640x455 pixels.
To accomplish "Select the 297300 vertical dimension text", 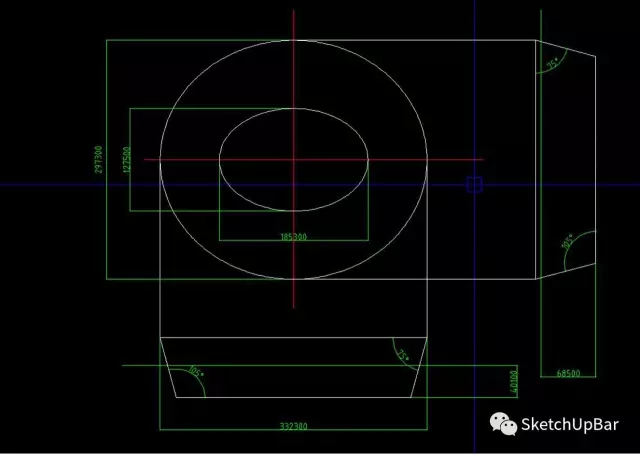I will [99, 160].
